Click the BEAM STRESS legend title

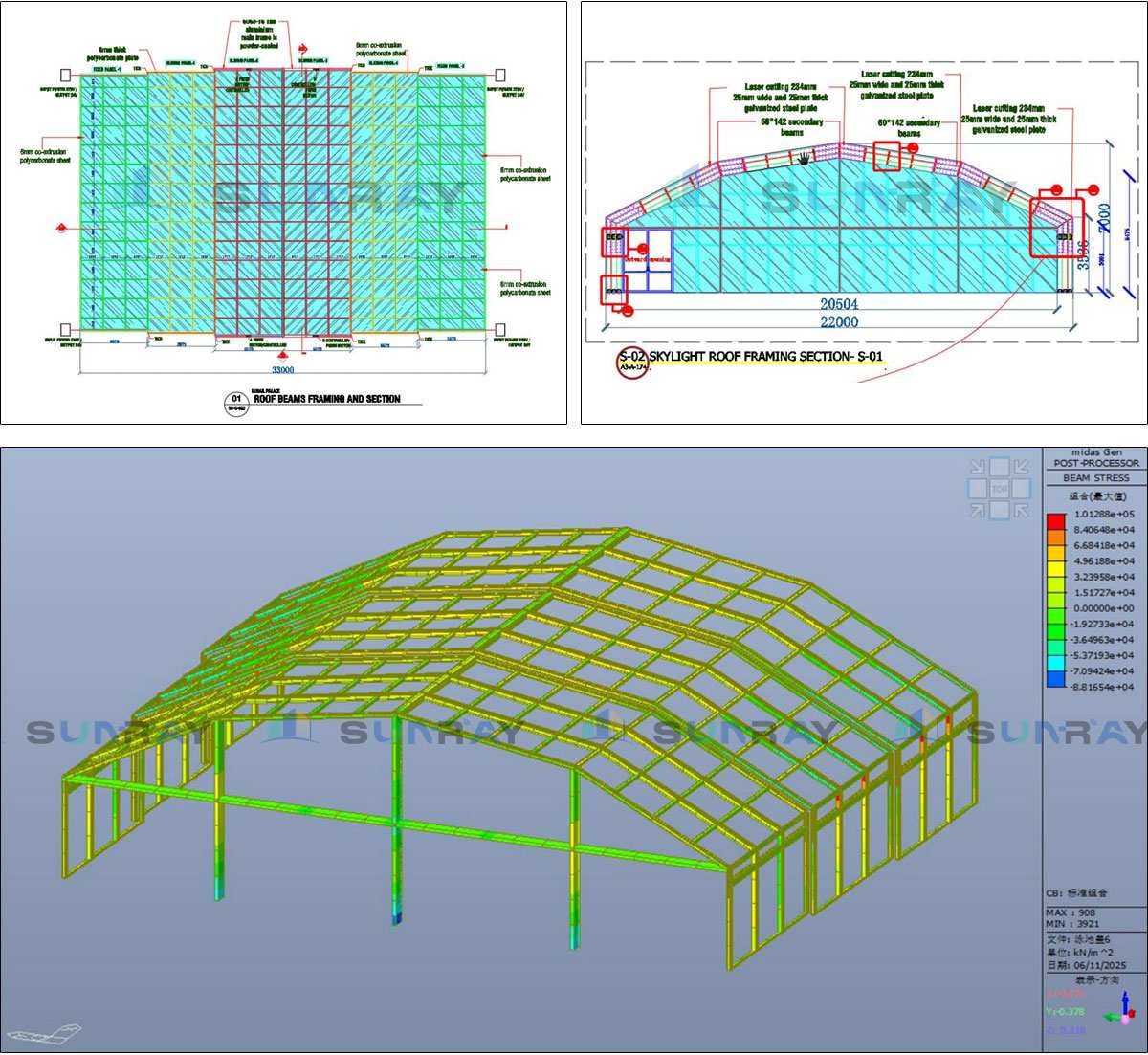[x=1095, y=477]
